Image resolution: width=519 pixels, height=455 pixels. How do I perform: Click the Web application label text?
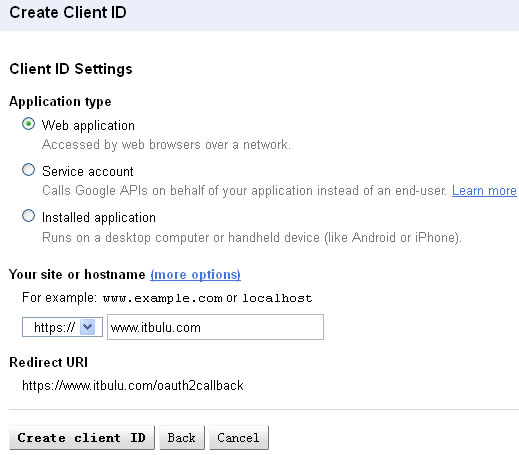click(x=88, y=126)
